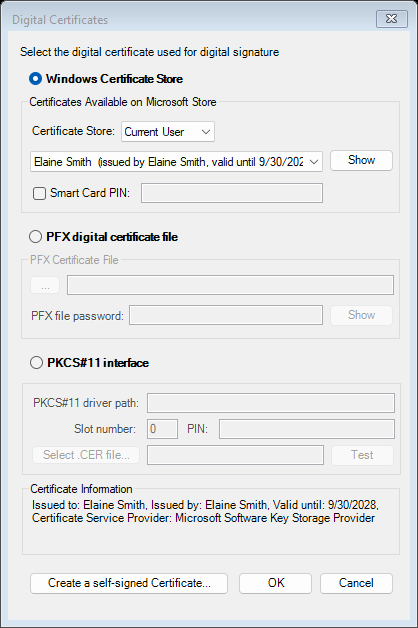Click the 'Slot number:' label
Image resolution: width=418 pixels, height=628 pixels.
click(x=105, y=429)
